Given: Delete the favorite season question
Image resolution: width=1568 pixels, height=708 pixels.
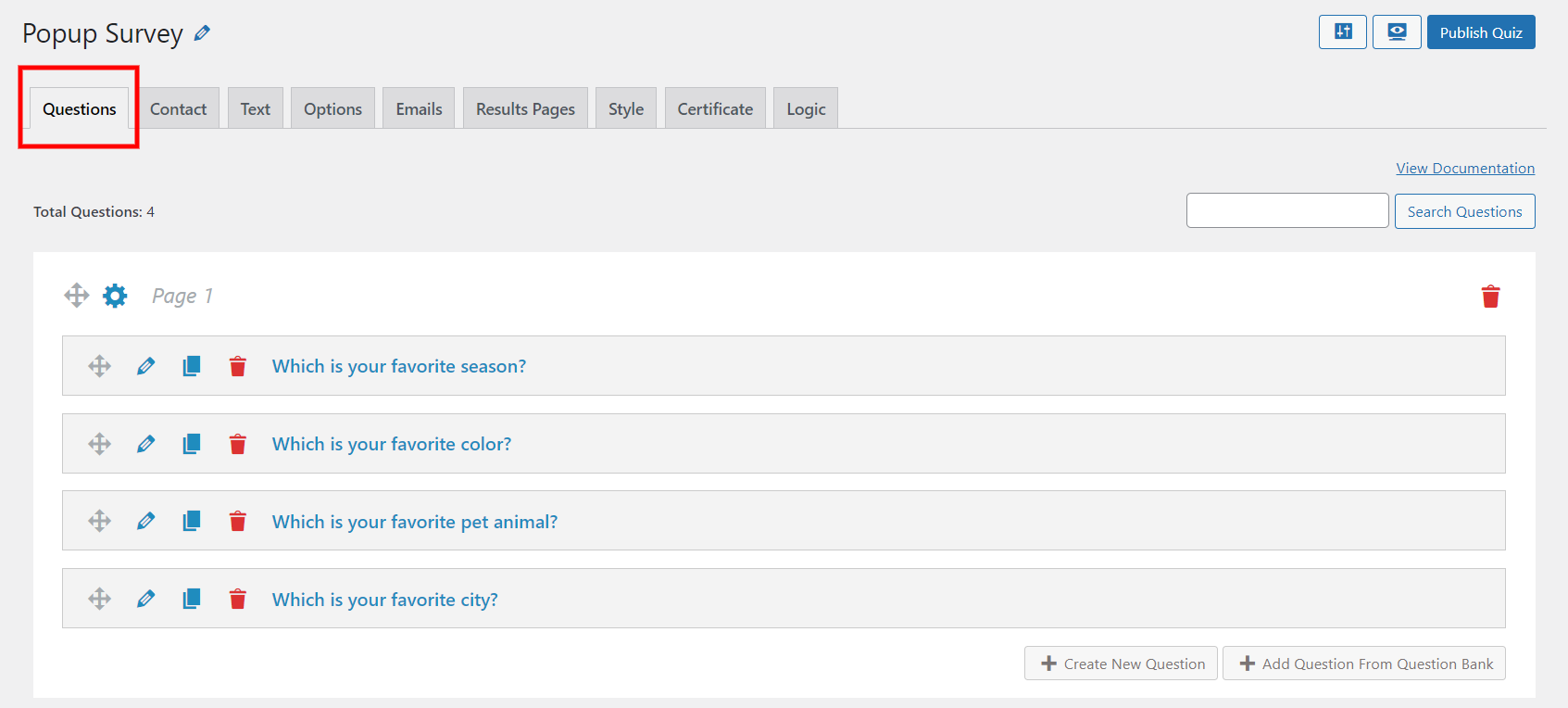Looking at the screenshot, I should pos(238,366).
